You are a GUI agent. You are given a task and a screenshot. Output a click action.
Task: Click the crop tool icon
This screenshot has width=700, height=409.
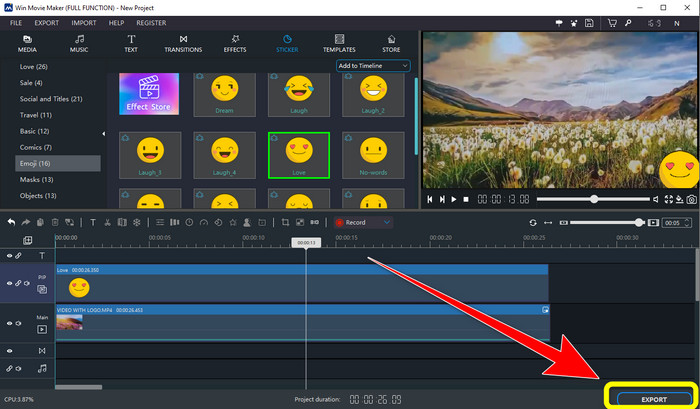(285, 222)
